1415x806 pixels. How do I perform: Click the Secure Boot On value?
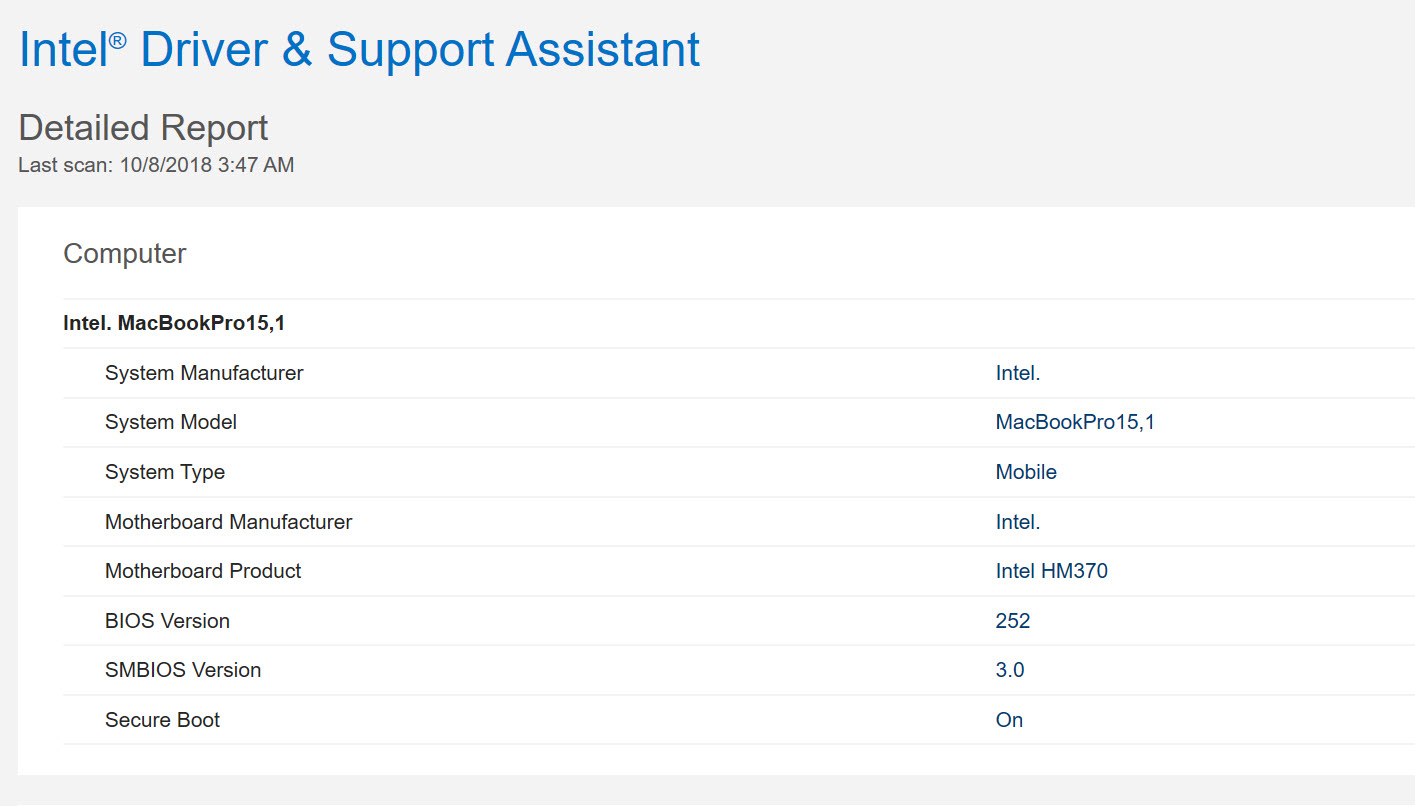1009,720
